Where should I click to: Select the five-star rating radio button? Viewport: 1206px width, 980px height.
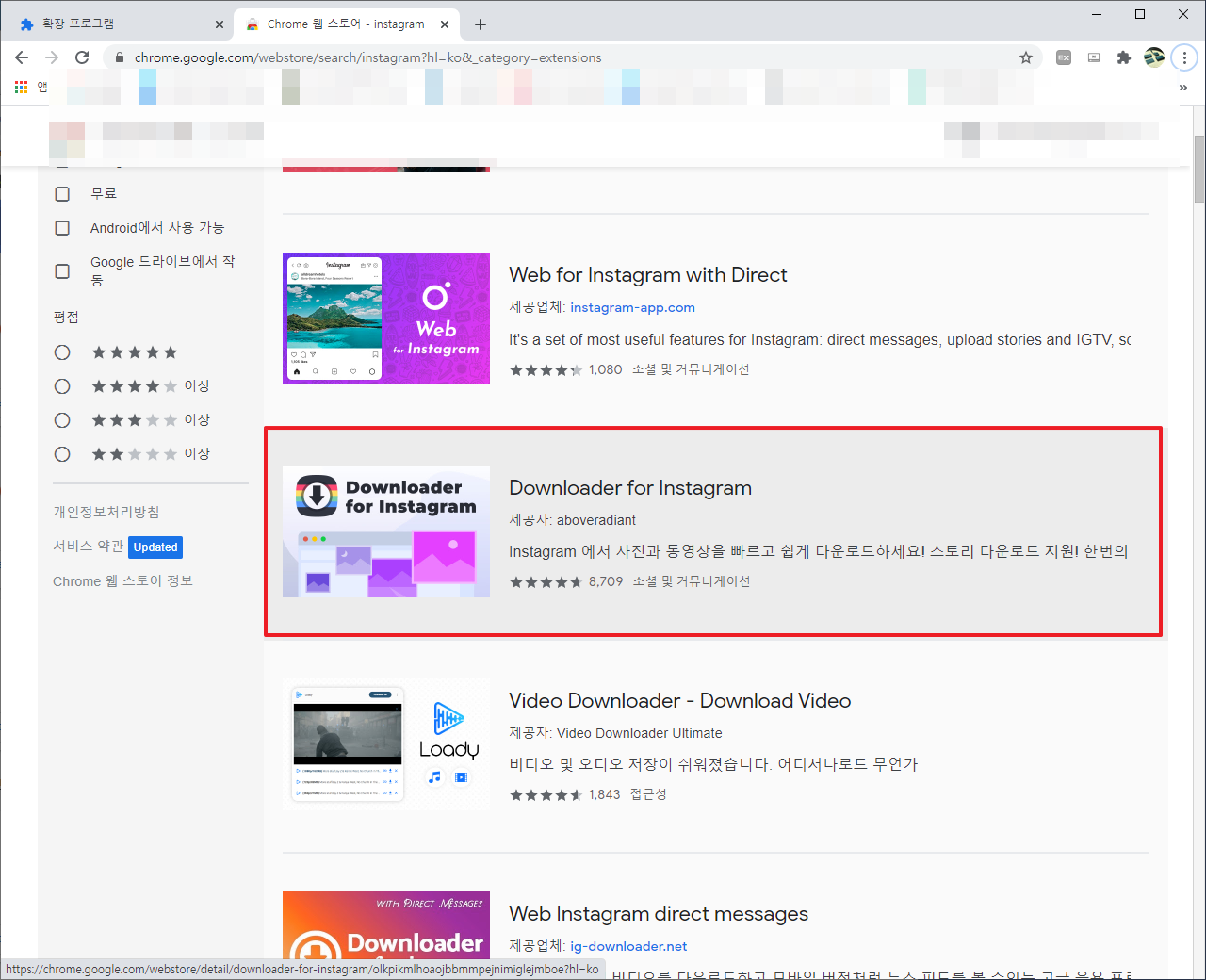click(x=62, y=352)
